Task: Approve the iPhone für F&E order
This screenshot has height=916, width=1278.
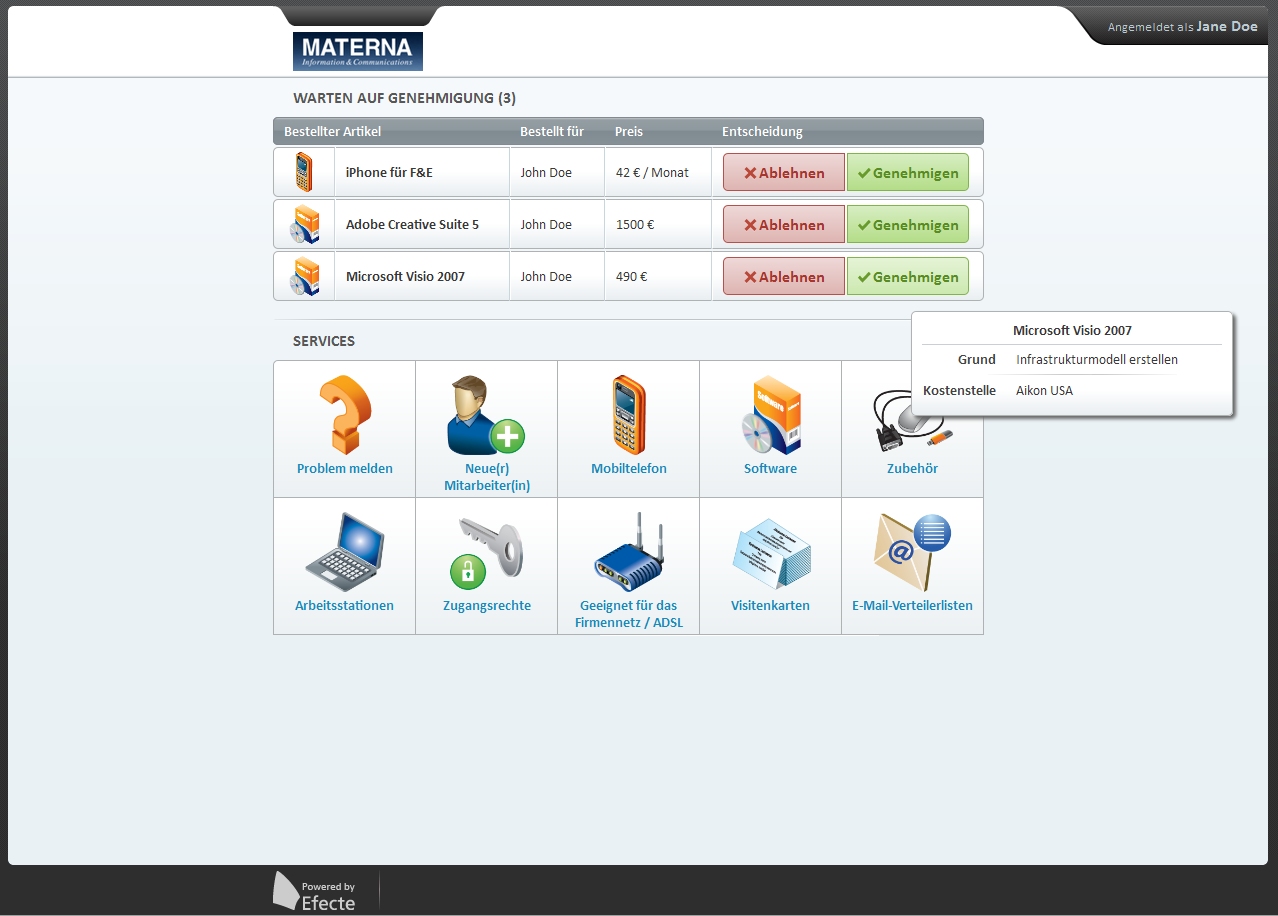Action: tap(908, 172)
